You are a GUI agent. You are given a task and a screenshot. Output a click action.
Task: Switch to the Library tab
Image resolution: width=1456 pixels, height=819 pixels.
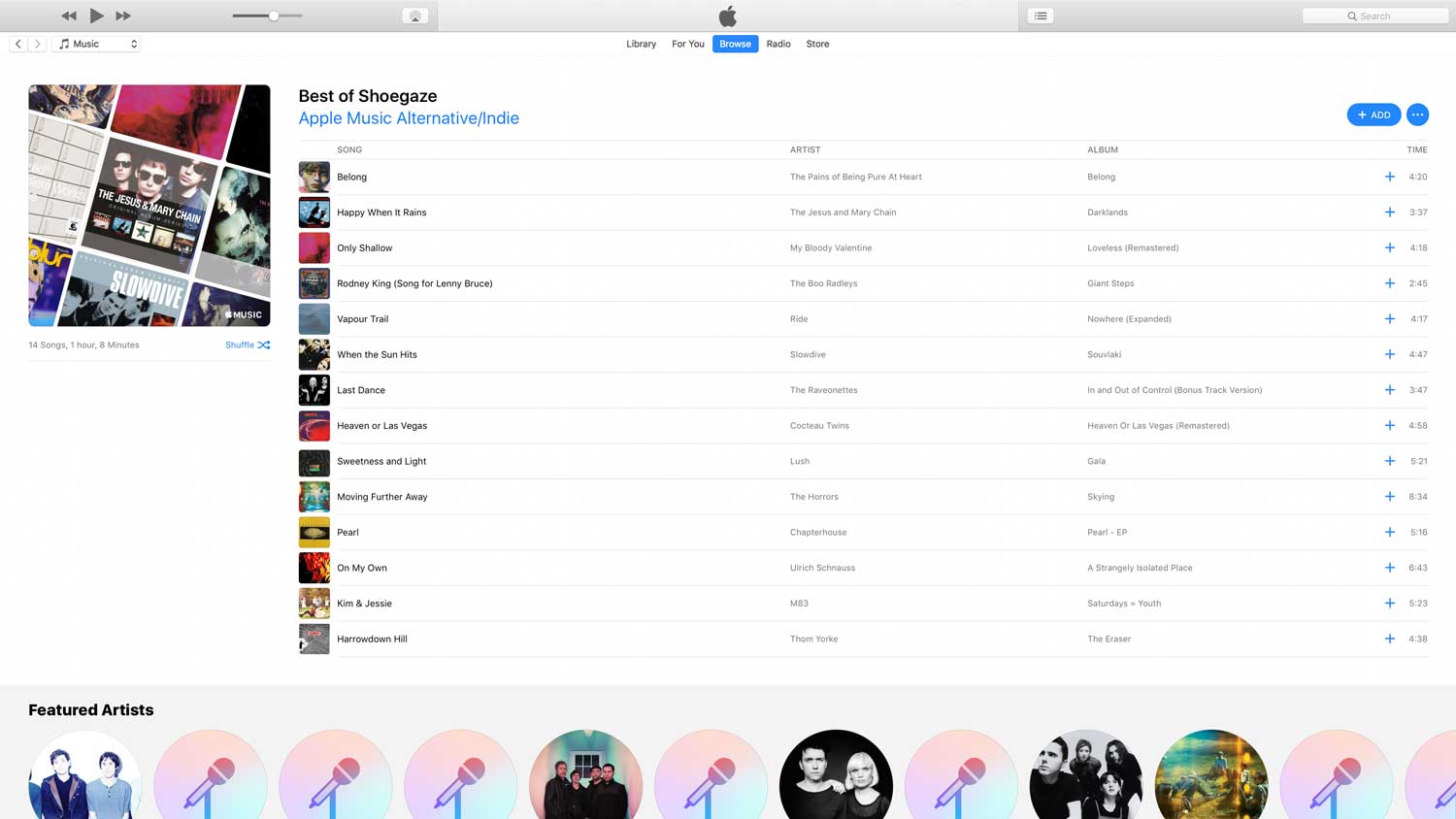(641, 44)
